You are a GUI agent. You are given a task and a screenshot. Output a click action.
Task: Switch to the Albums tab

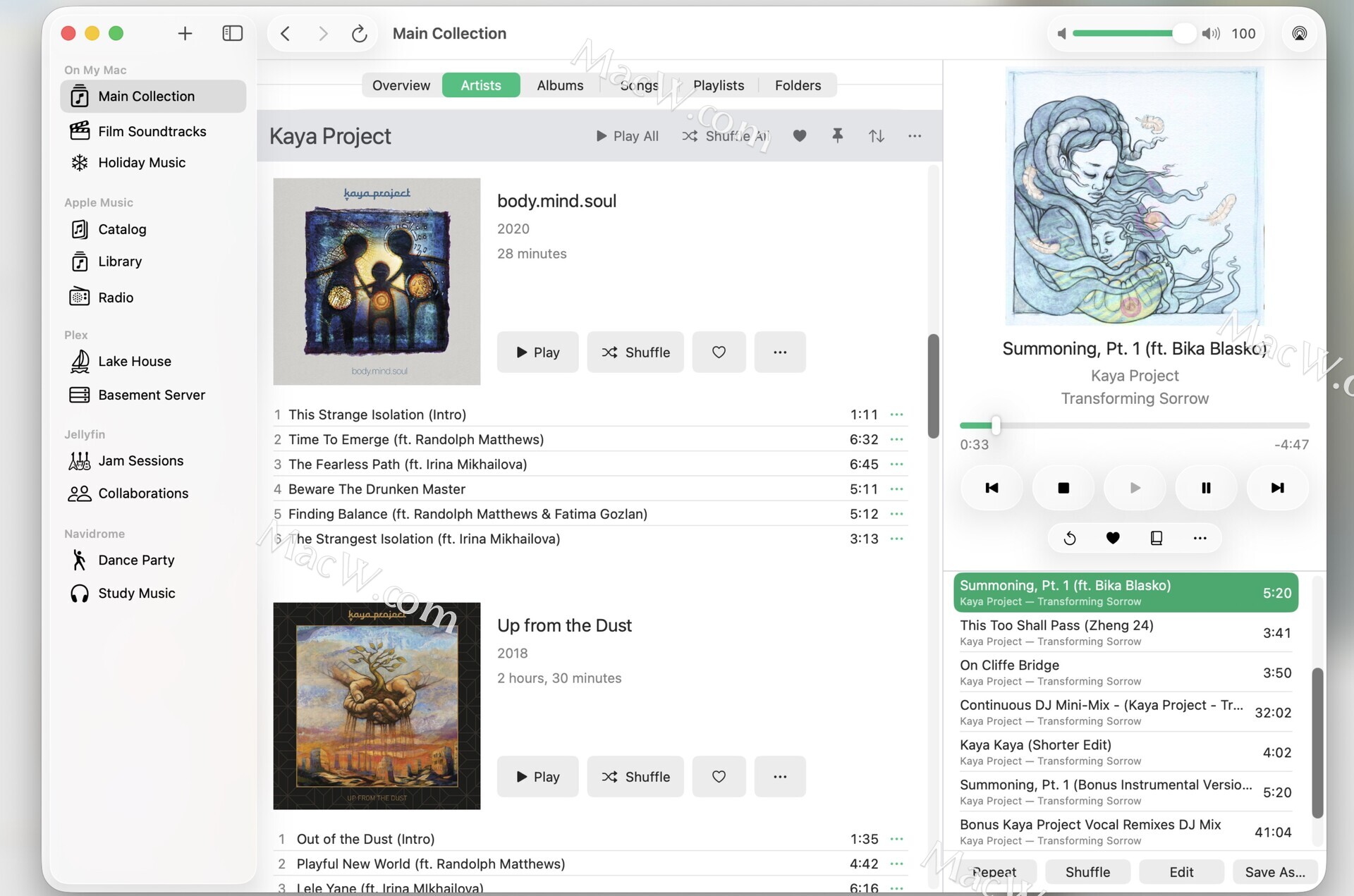coord(560,85)
